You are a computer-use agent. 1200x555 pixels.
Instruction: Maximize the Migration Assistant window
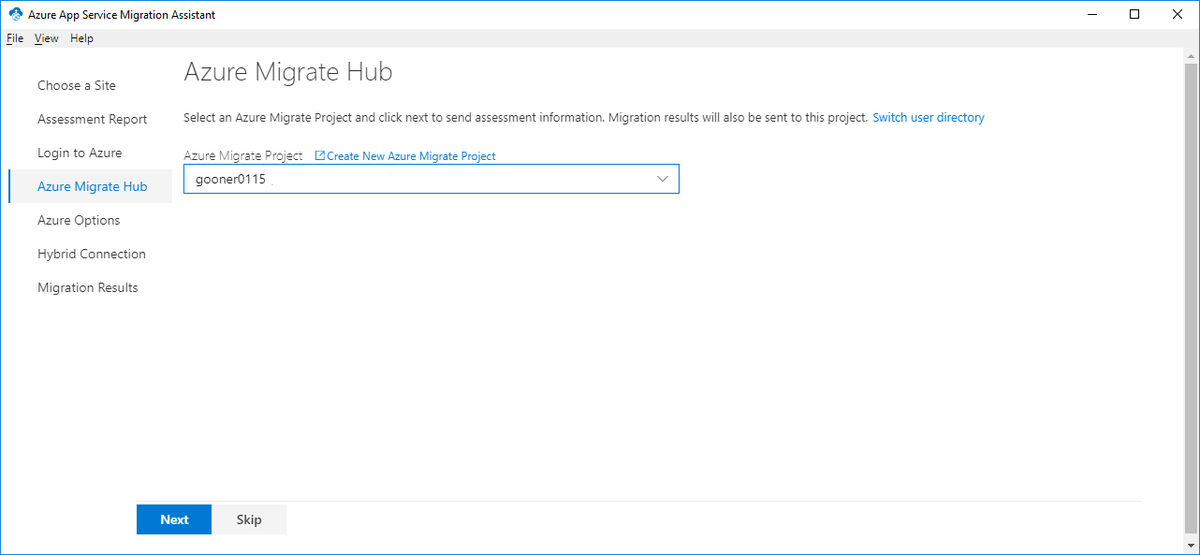1134,15
